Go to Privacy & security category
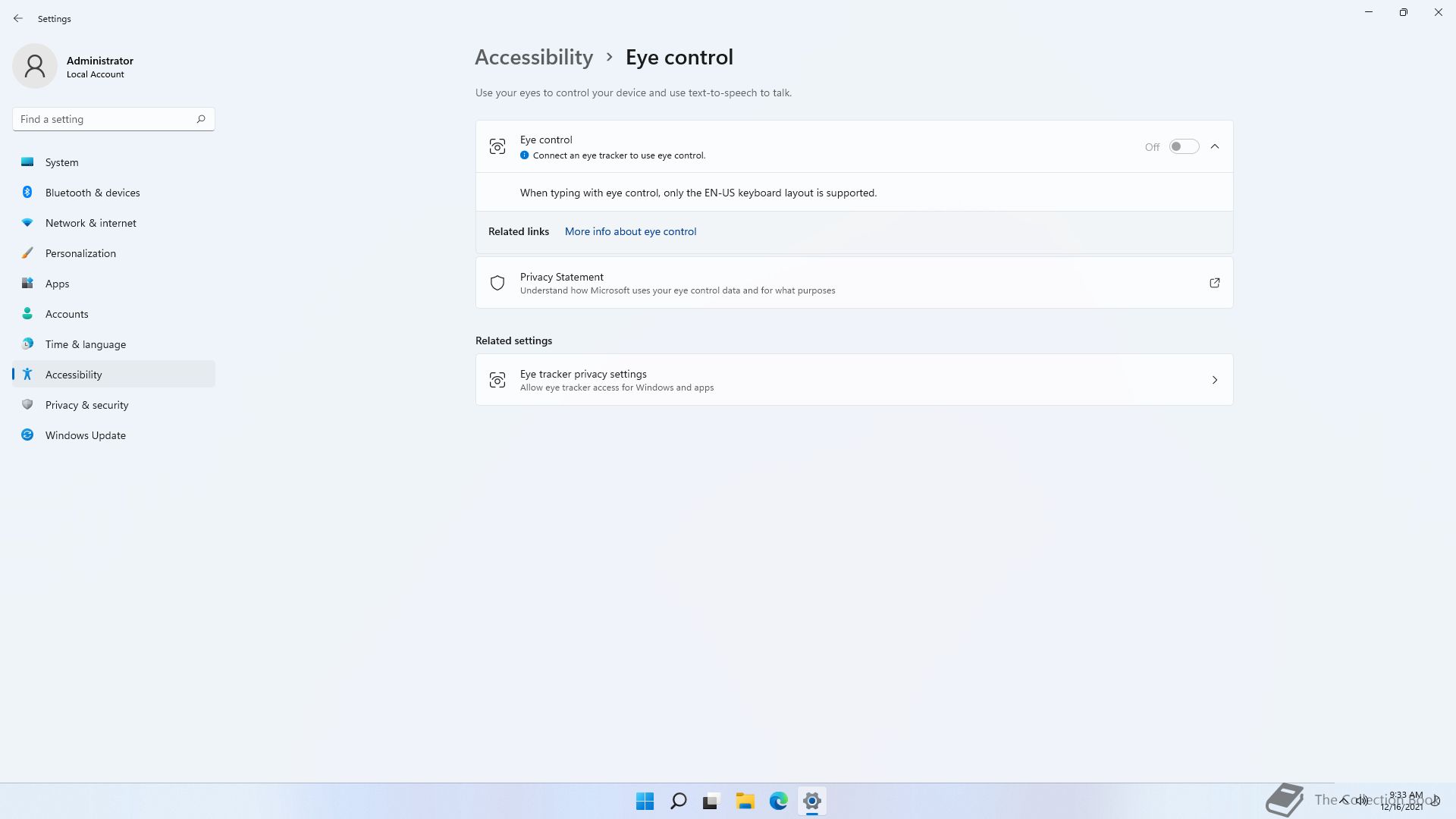The height and width of the screenshot is (819, 1456). 86,405
